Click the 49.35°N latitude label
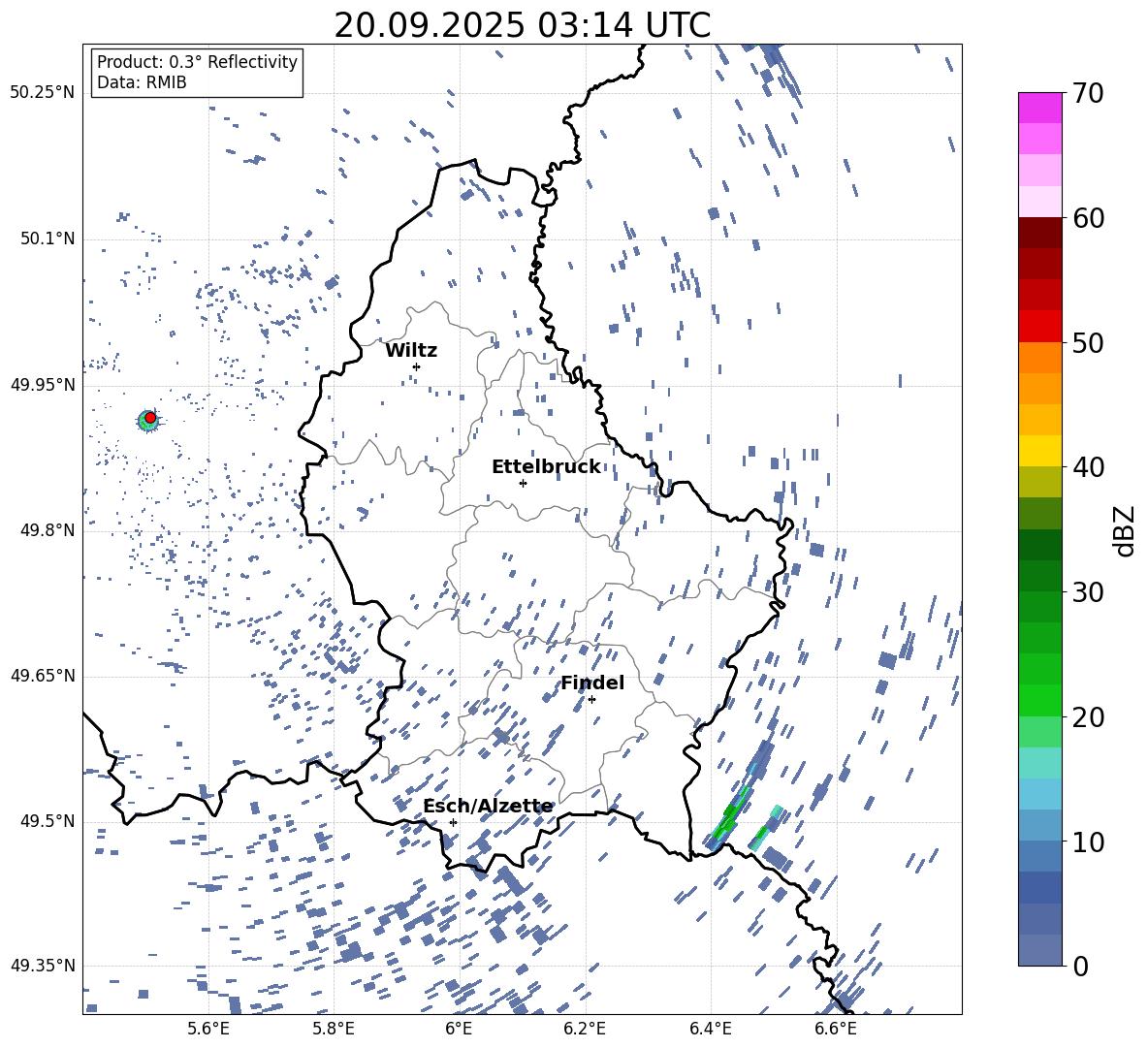Image resolution: width=1148 pixels, height=1048 pixels. 43,966
